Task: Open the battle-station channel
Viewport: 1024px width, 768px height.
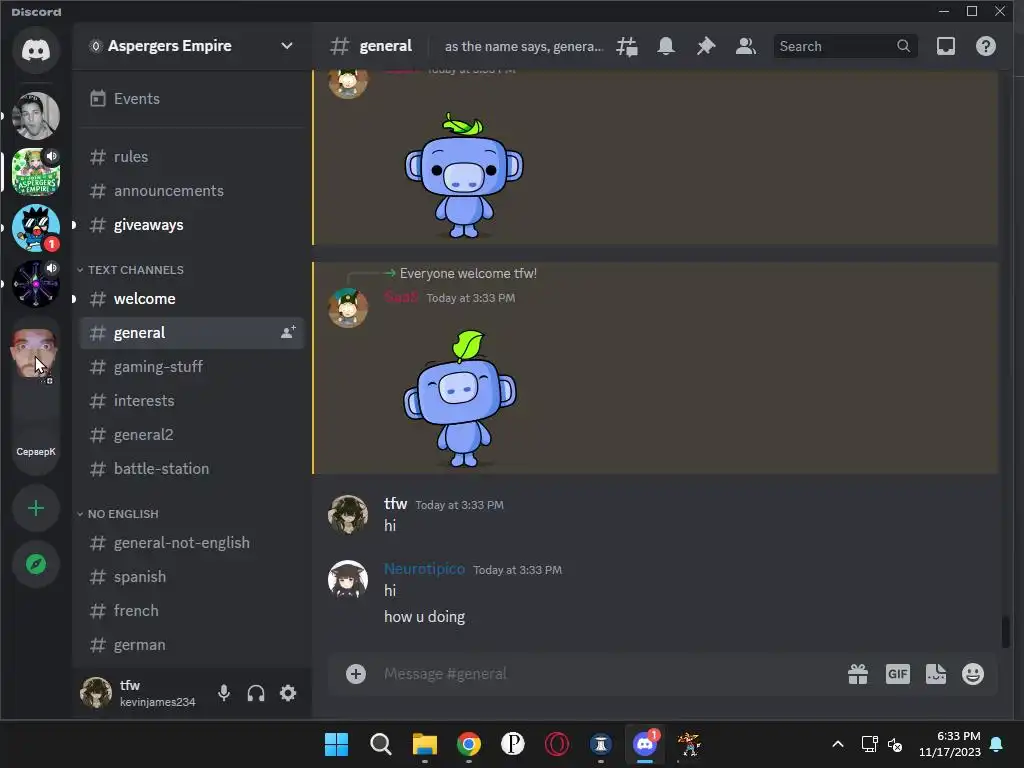Action: [191, 468]
